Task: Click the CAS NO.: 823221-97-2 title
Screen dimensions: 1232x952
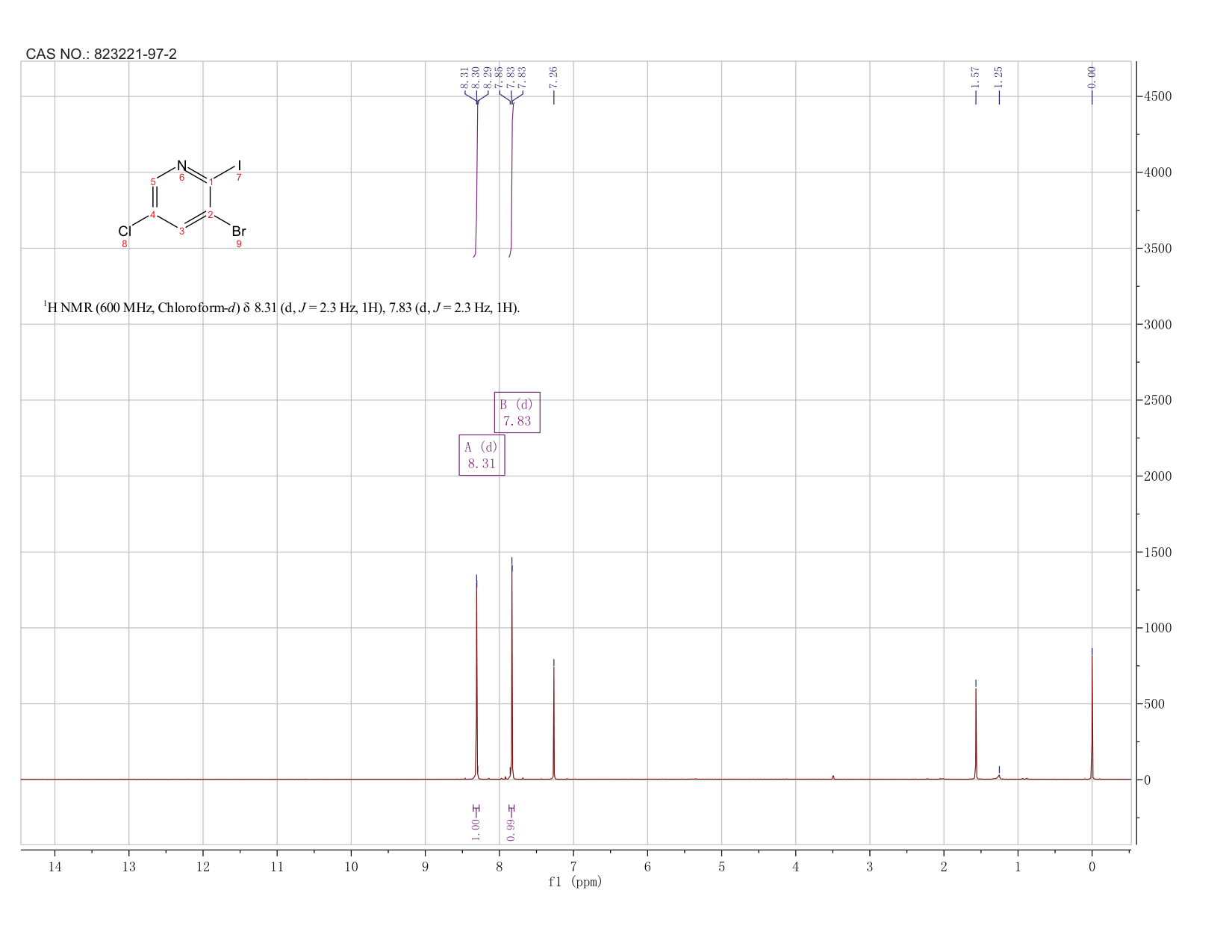Action: (102, 54)
